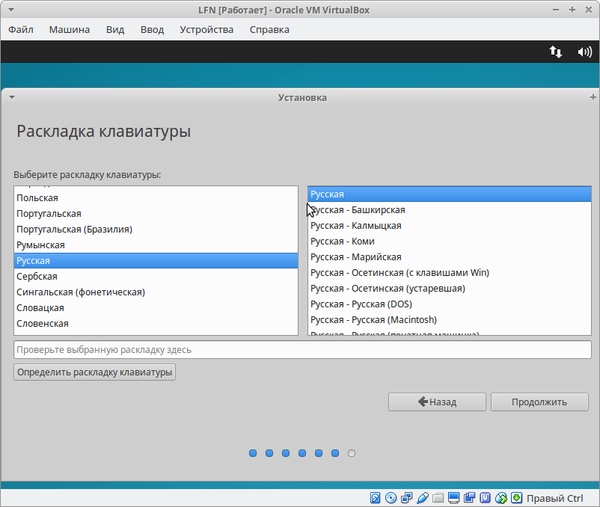Select Польская in the language list
Image resolution: width=600 pixels, height=507 pixels.
pyautogui.click(x=37, y=198)
